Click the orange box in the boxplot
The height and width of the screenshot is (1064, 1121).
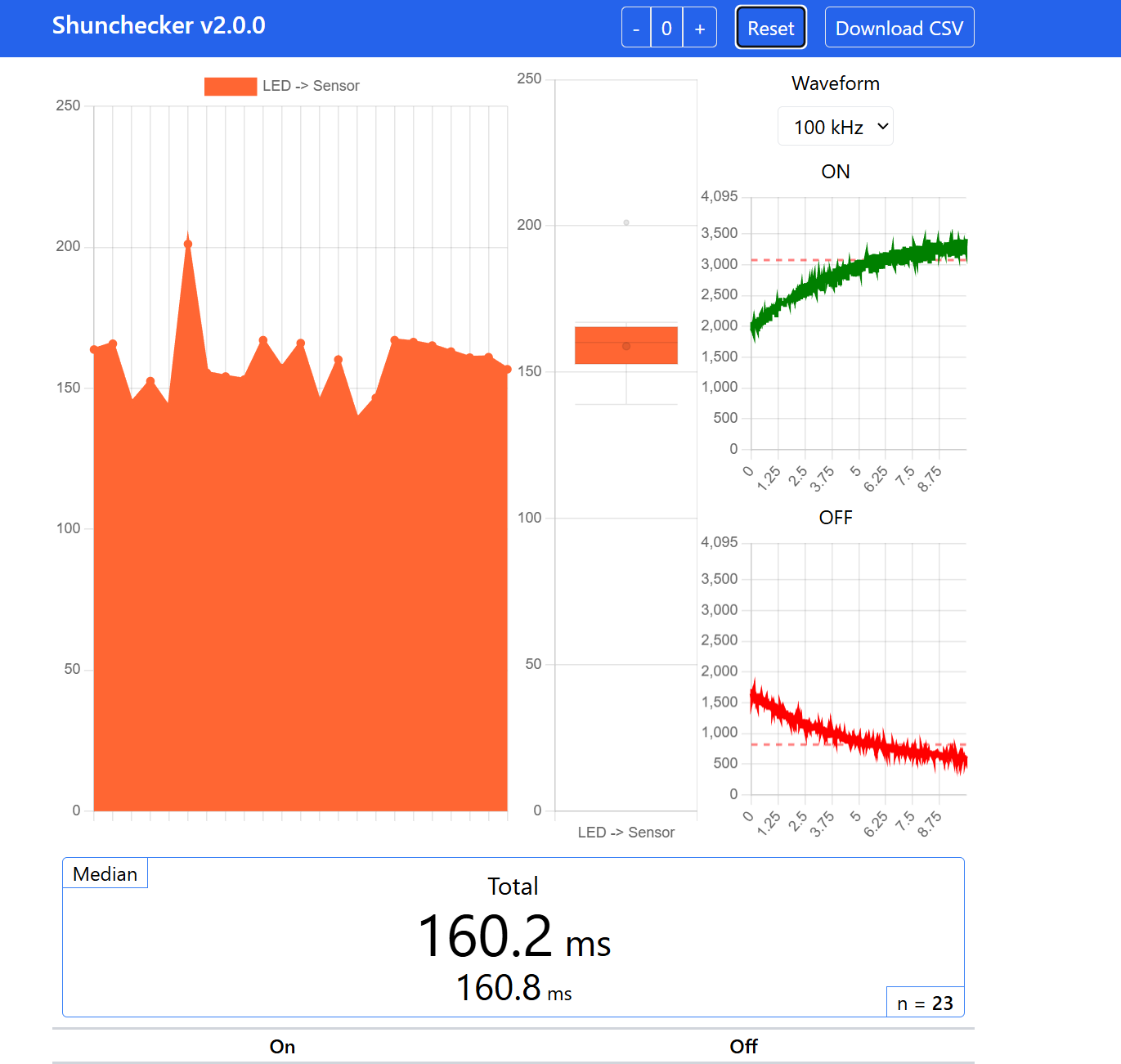626,345
